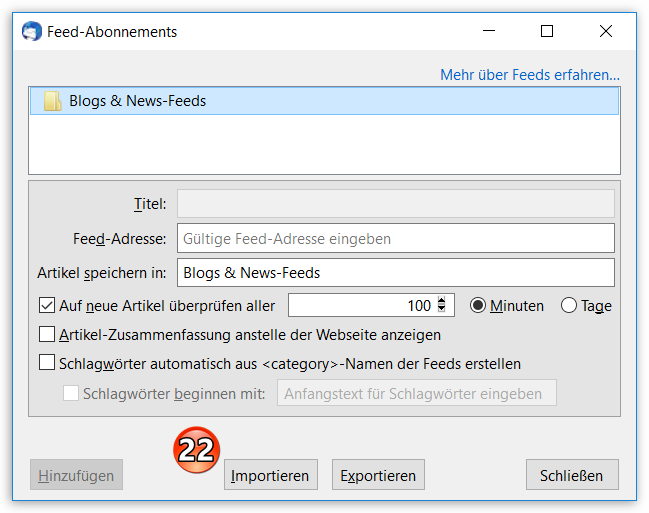Select the Tage radio button
Screen dimensions: 649x513
click(569, 306)
